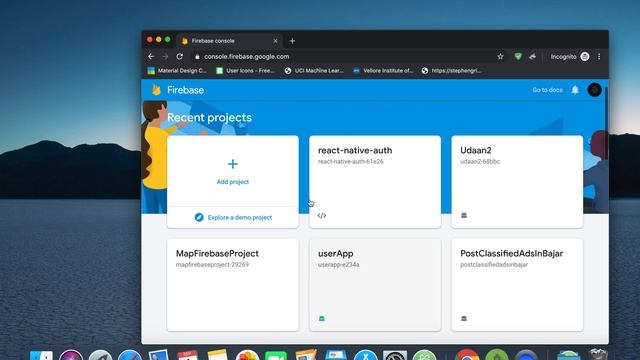
Task: Click the project ID postclassifiedadsinbajar
Action: [494, 264]
